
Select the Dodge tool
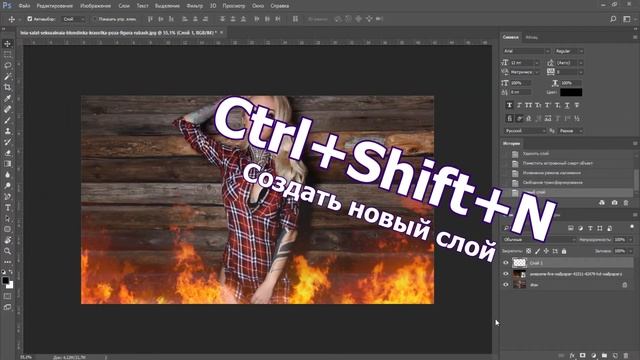click(7, 186)
